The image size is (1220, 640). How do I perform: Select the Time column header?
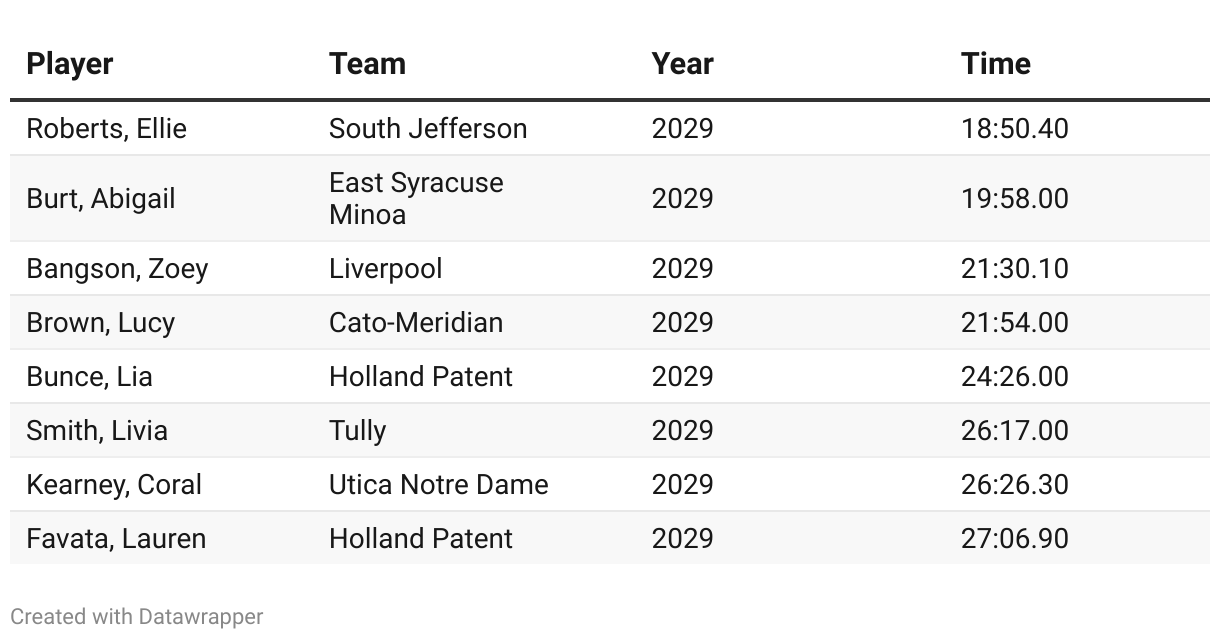click(995, 64)
